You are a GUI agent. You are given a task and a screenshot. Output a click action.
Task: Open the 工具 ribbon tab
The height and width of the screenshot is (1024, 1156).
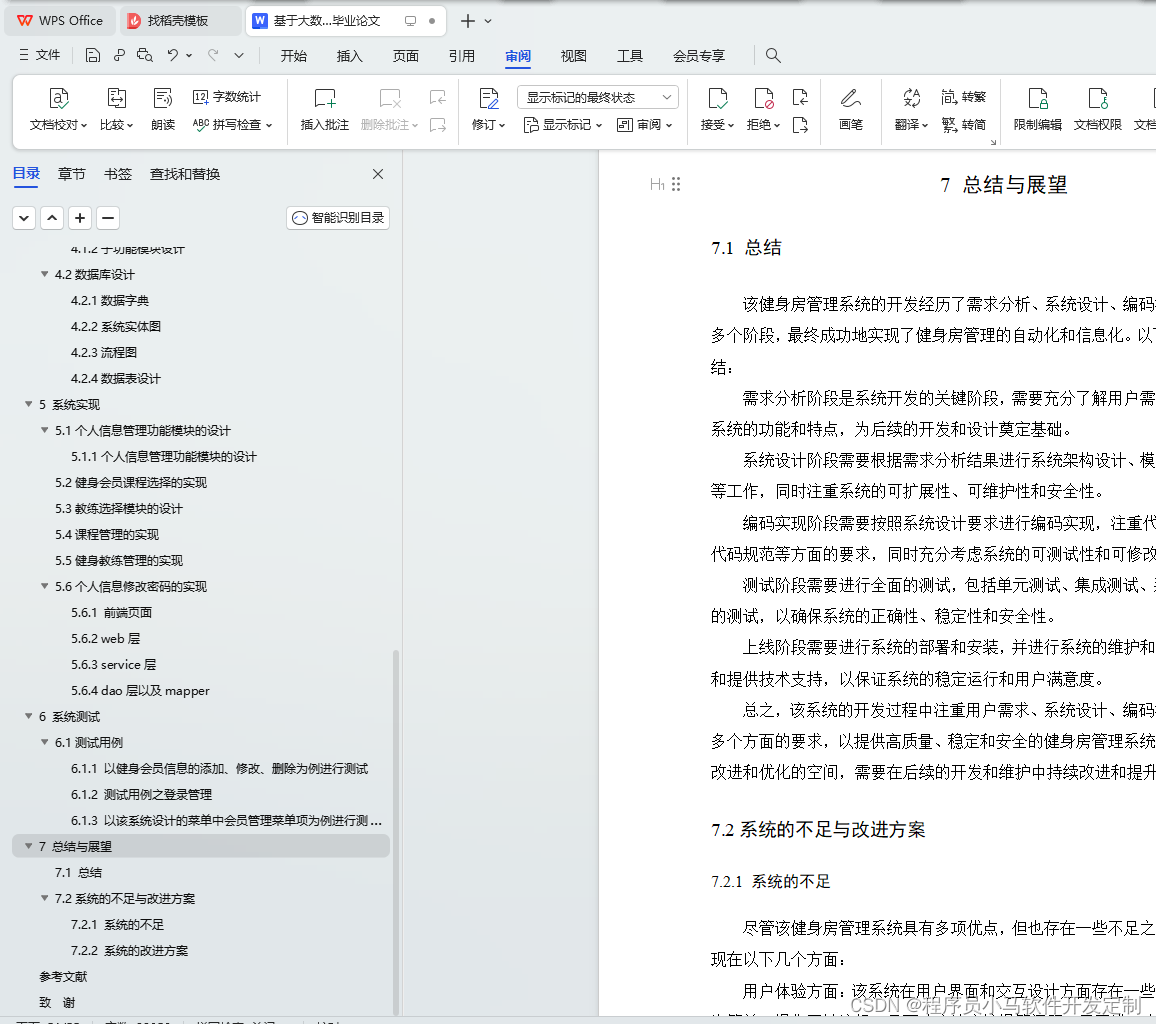(x=630, y=56)
